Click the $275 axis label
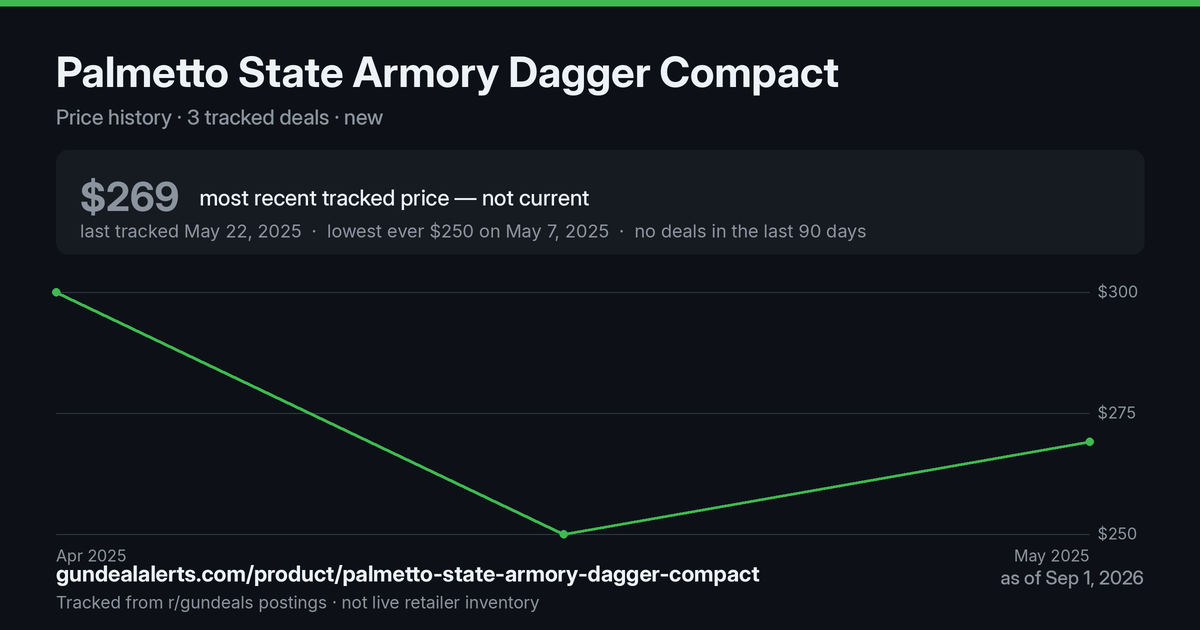 click(1118, 413)
